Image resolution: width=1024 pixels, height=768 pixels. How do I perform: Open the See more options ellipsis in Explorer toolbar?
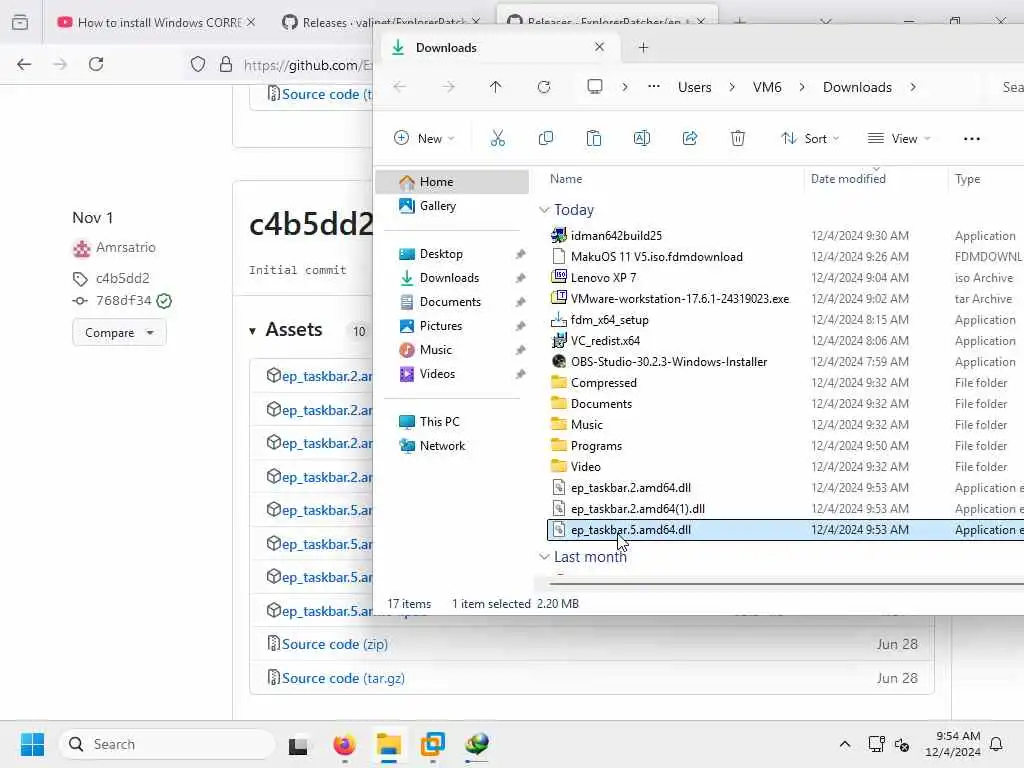[x=972, y=138]
